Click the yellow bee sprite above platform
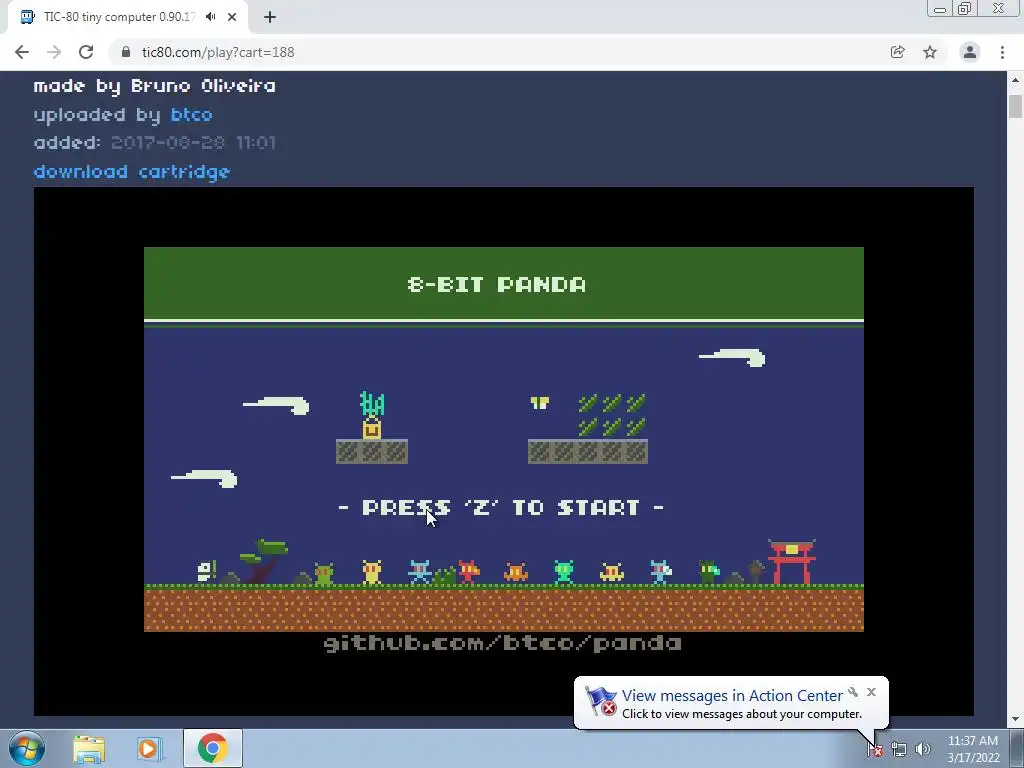The height and width of the screenshot is (768, 1024). click(x=539, y=403)
